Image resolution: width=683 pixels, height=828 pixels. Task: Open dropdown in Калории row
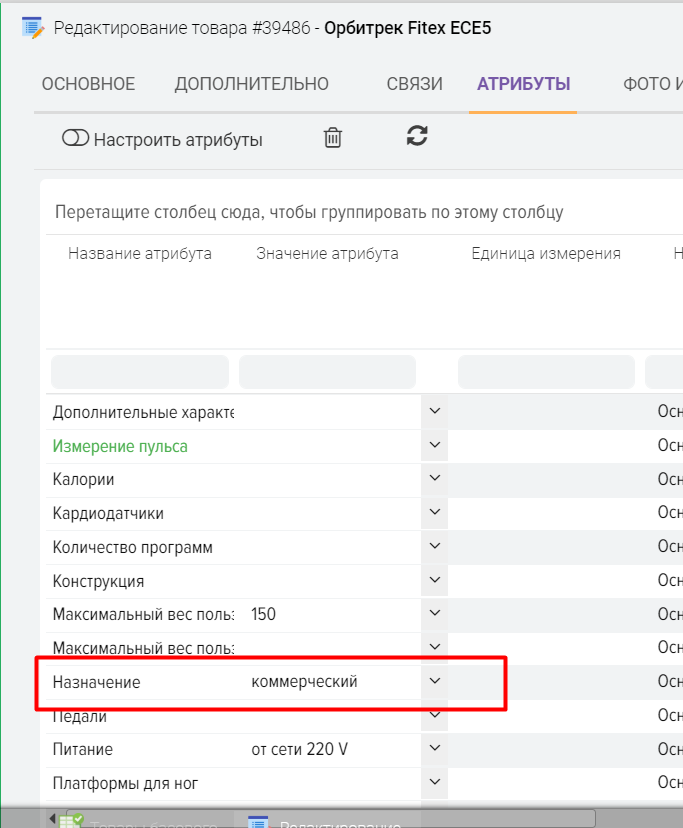pyautogui.click(x=435, y=478)
